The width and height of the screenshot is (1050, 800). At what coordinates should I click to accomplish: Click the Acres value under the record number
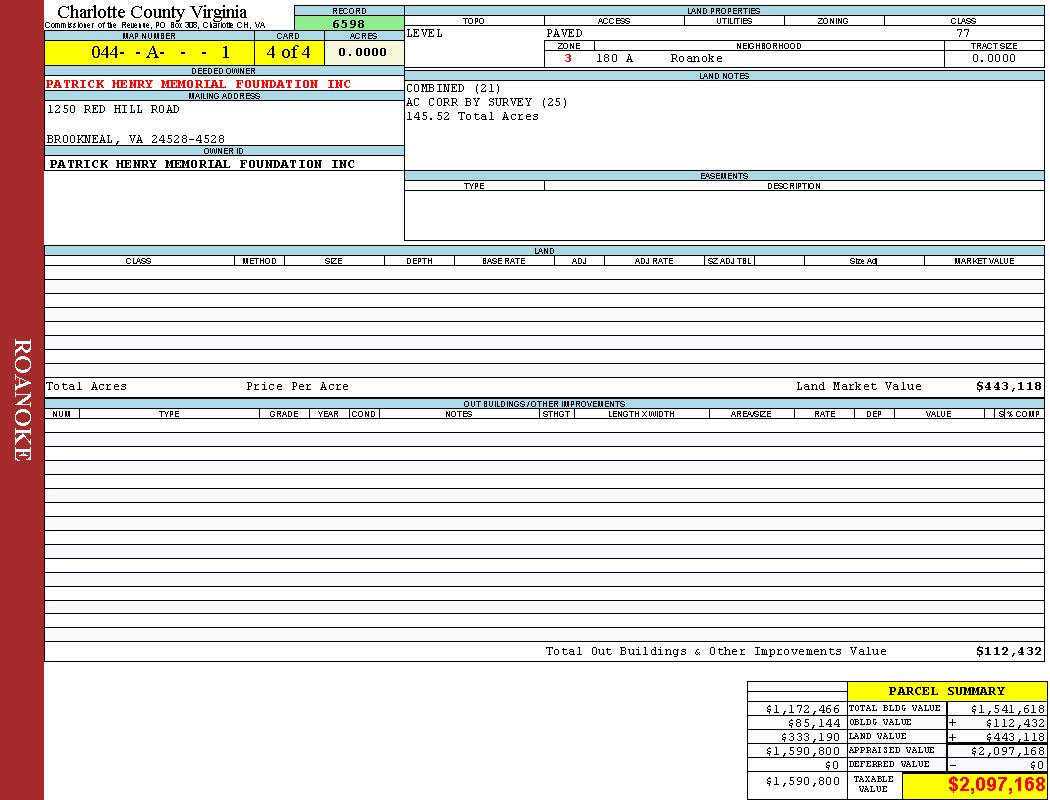click(363, 52)
